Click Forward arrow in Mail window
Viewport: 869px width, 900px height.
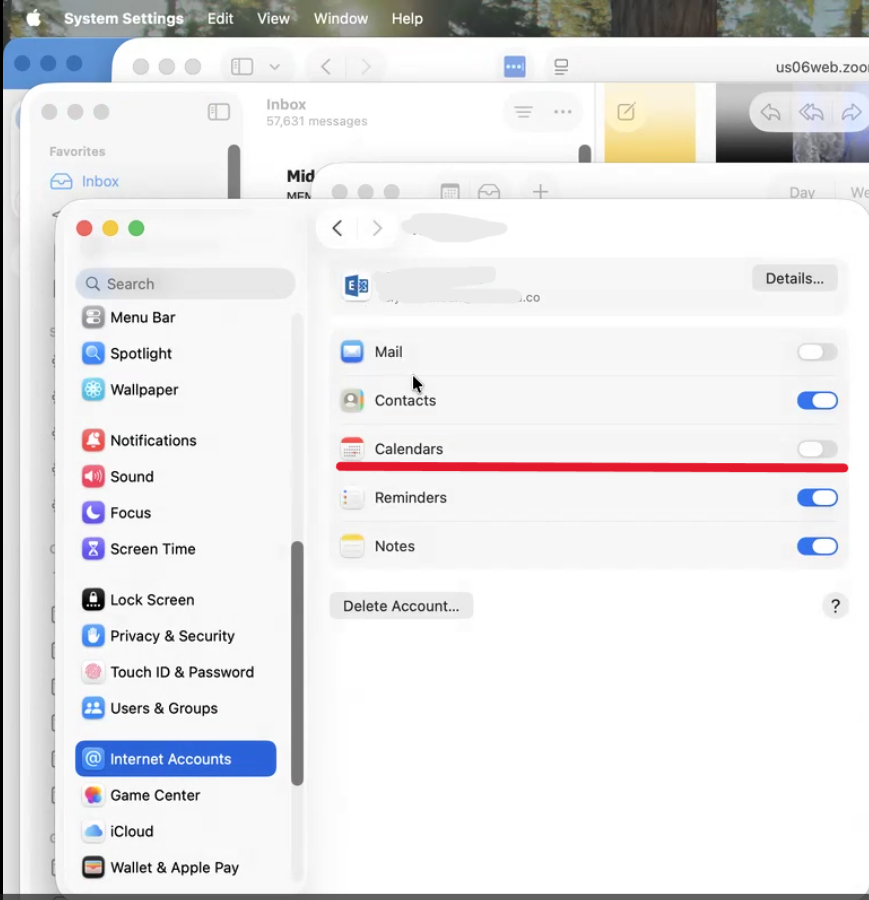tap(852, 112)
